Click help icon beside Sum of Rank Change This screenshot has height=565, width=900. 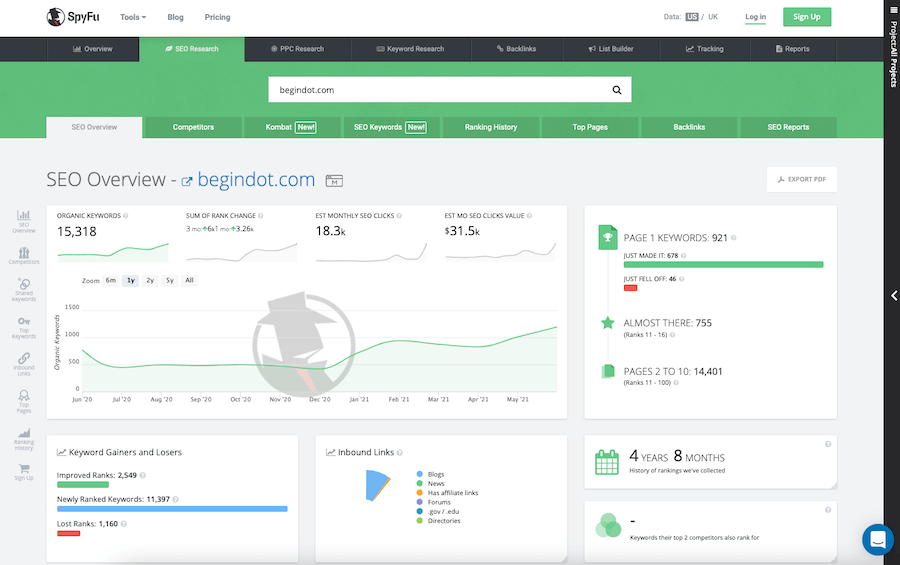pos(261,216)
